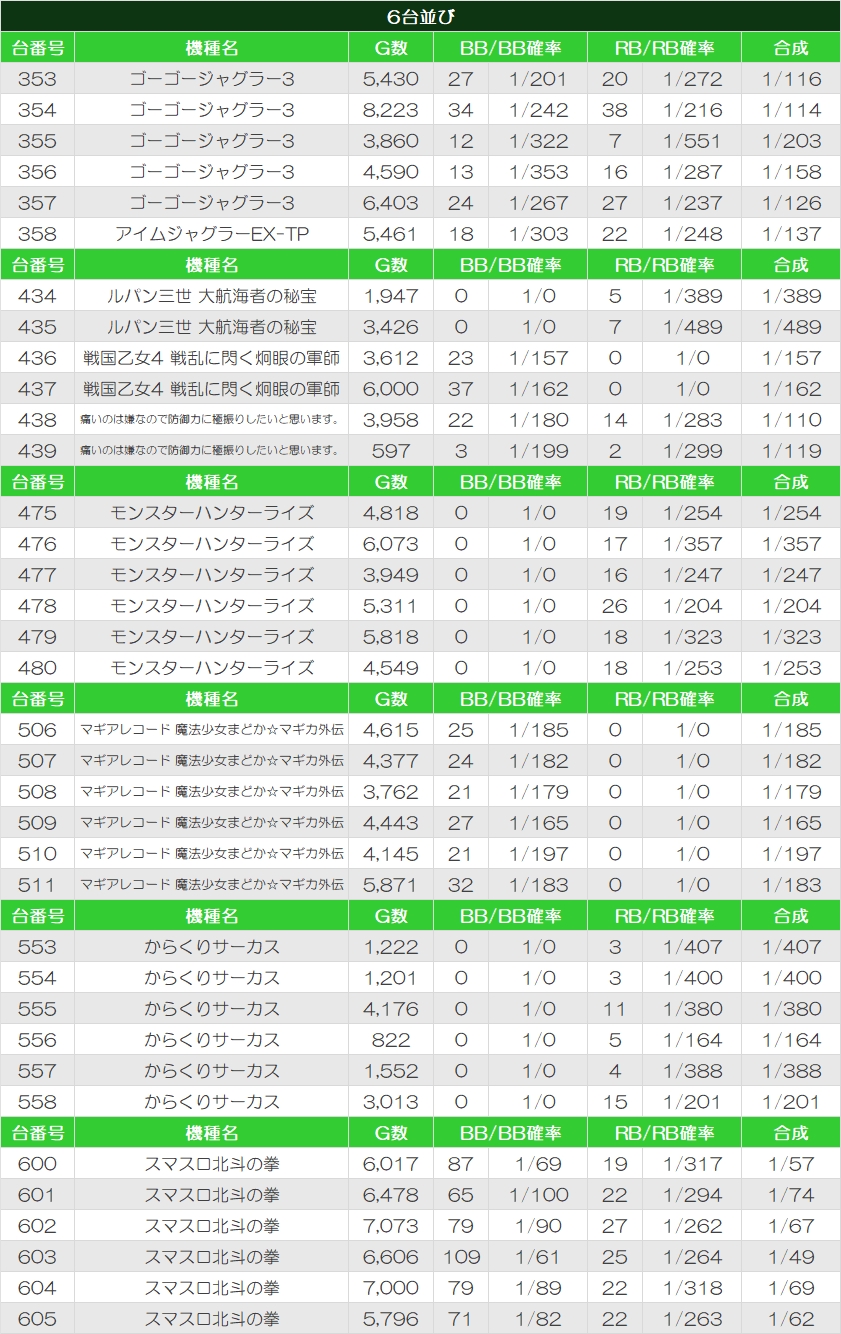
Task: Select RB count 38 in row 354
Action: pos(615,110)
